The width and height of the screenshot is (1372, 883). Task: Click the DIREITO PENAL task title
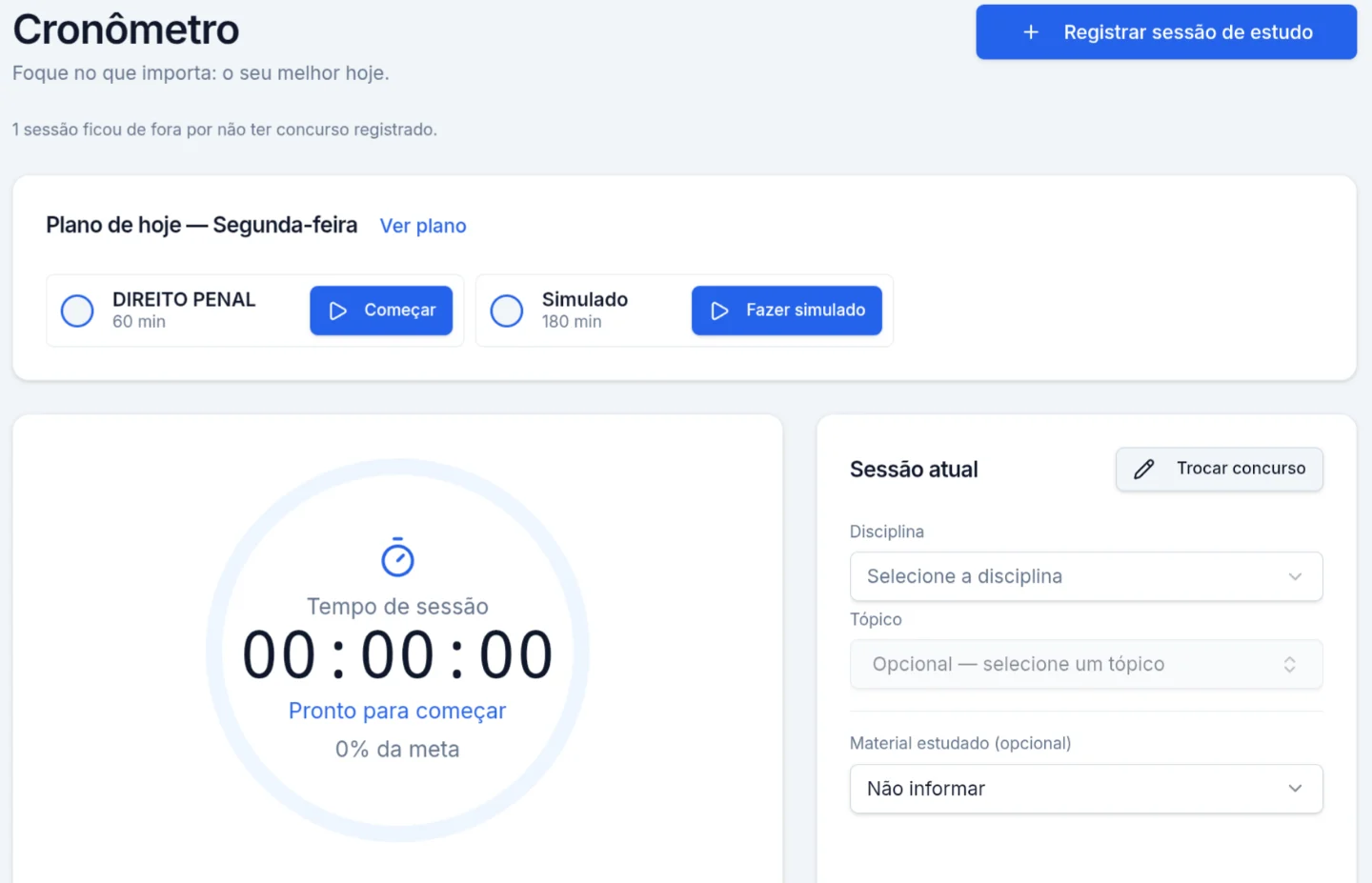(x=184, y=299)
